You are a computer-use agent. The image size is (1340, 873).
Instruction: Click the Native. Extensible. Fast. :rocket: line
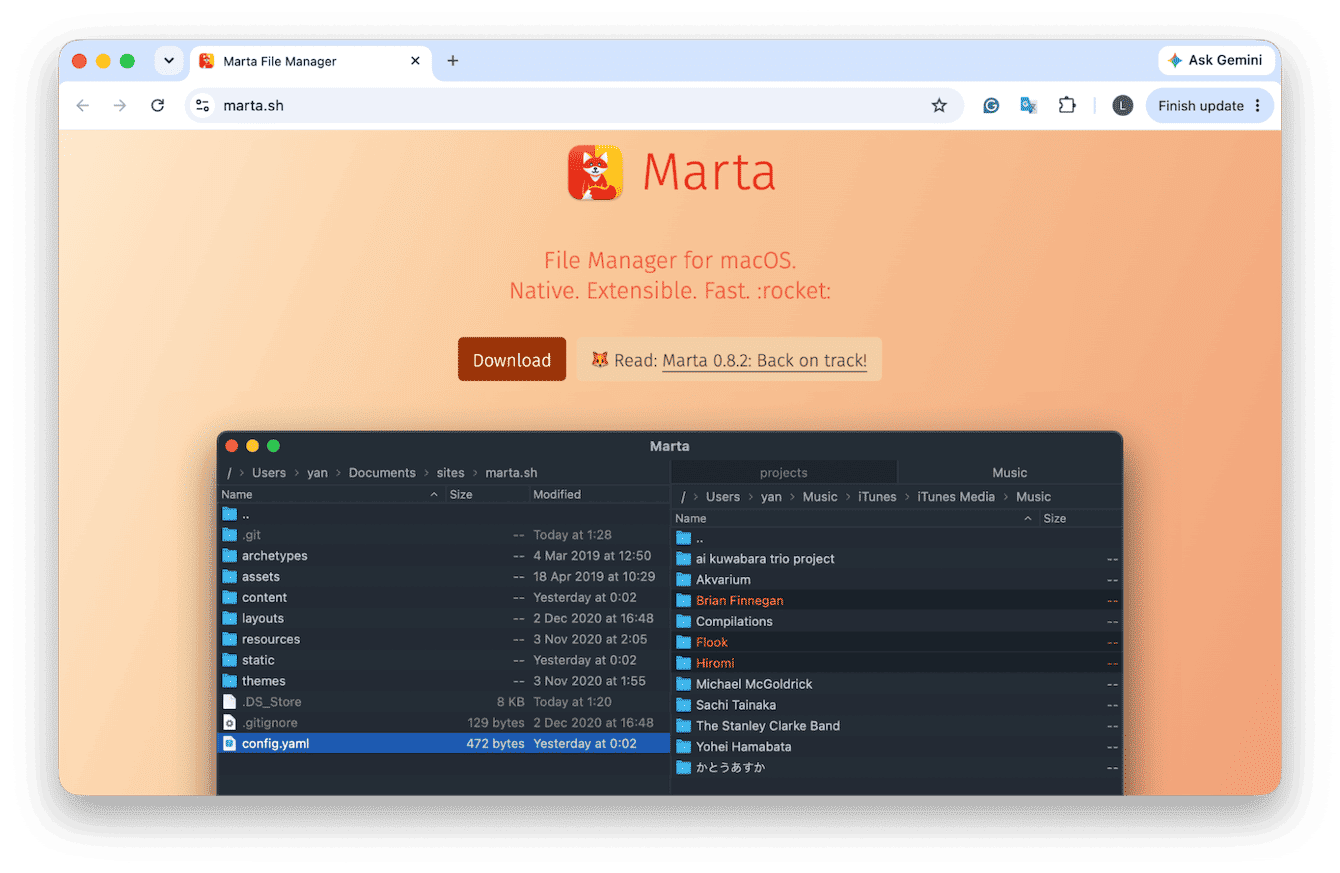coord(670,291)
